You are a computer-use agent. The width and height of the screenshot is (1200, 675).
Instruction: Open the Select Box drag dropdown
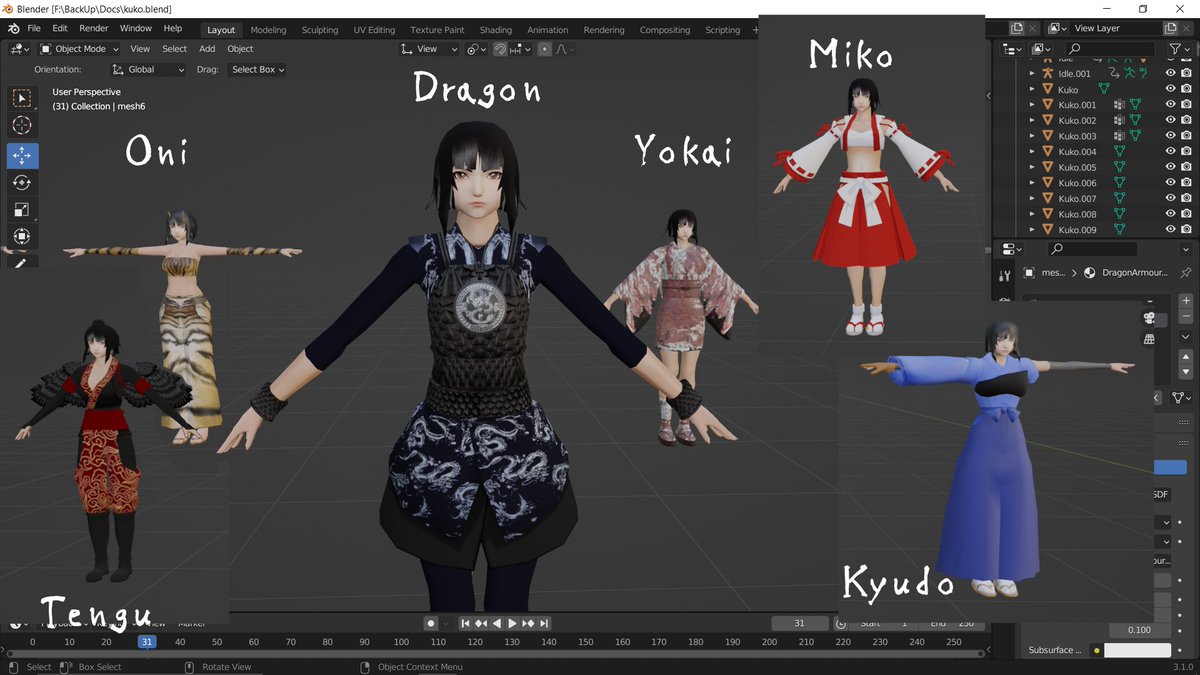pyautogui.click(x=257, y=70)
